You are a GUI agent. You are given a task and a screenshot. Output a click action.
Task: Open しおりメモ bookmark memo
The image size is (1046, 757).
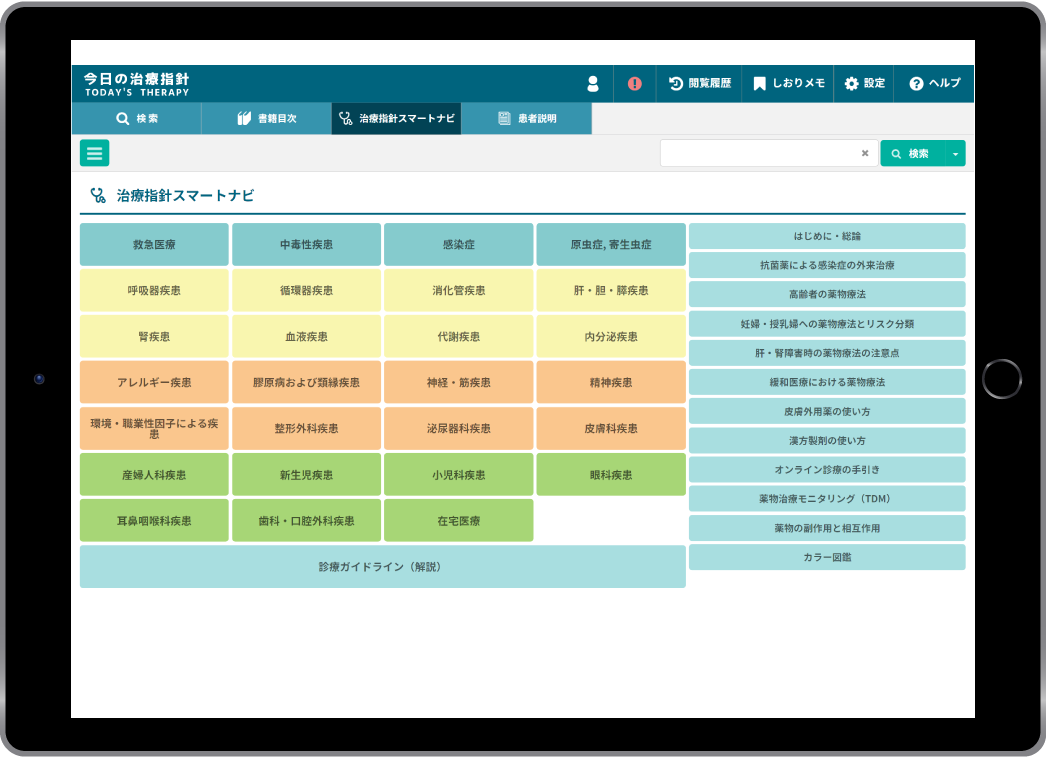point(789,84)
